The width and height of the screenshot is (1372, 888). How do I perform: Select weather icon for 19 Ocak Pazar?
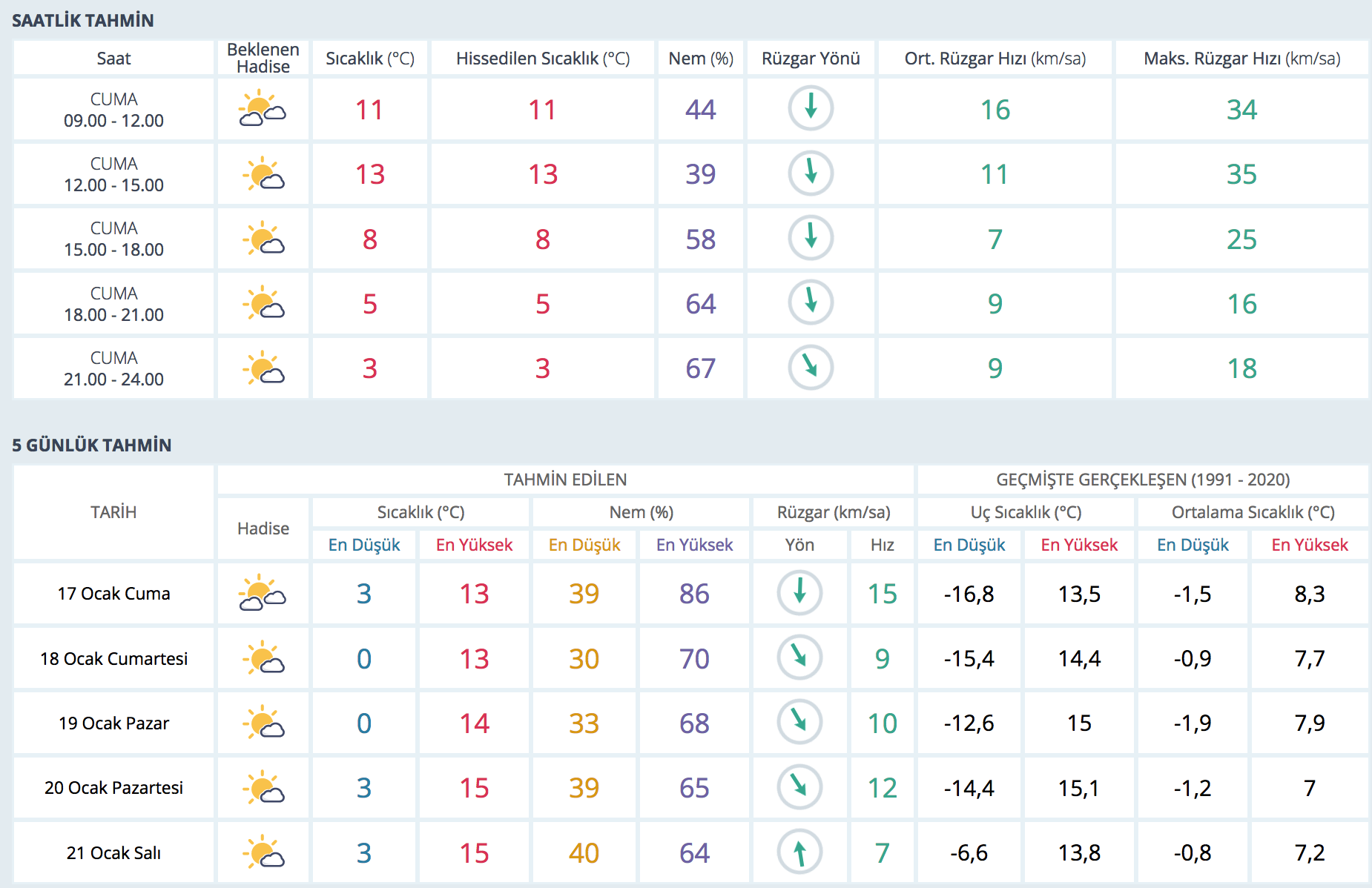pos(263,723)
